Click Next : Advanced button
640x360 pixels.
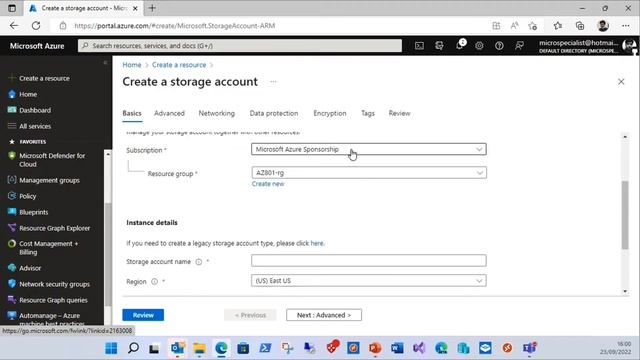point(324,315)
